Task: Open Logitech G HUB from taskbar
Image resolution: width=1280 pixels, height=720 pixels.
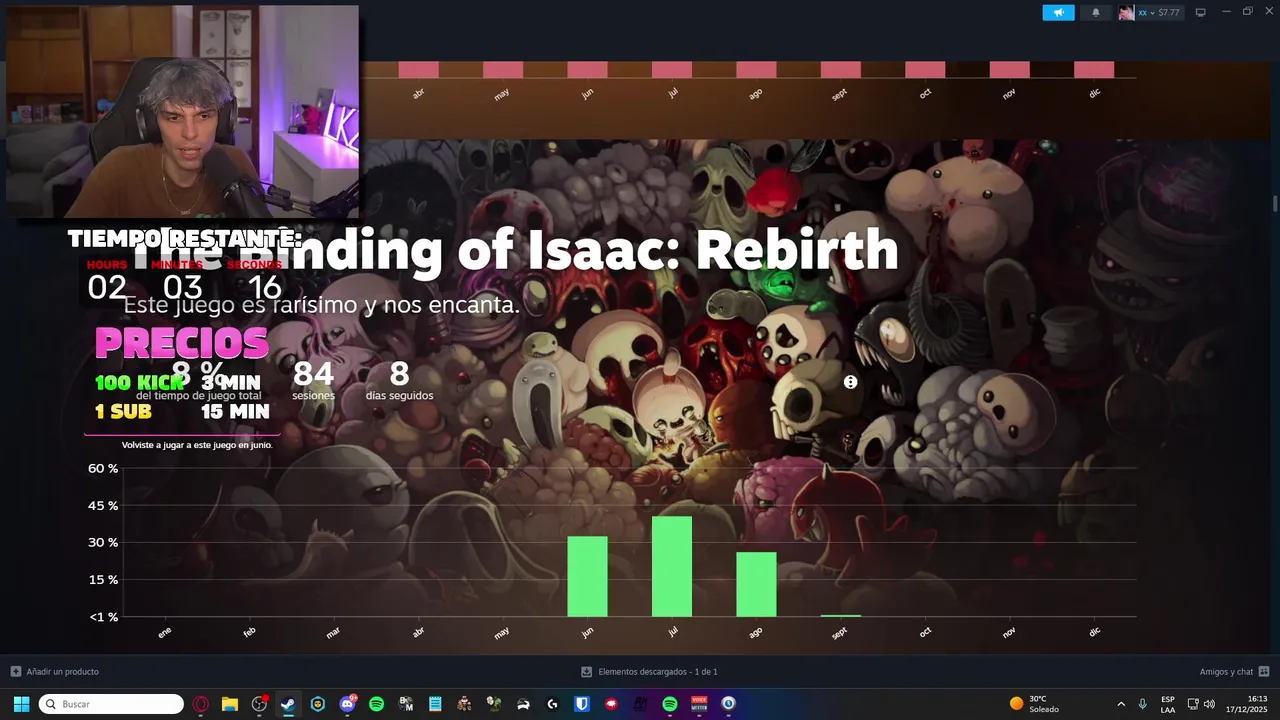Action: point(552,704)
